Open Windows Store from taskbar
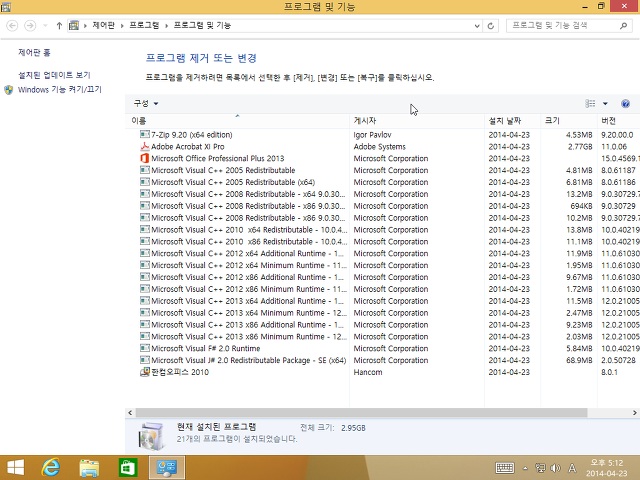640x480 pixels. coord(128,467)
